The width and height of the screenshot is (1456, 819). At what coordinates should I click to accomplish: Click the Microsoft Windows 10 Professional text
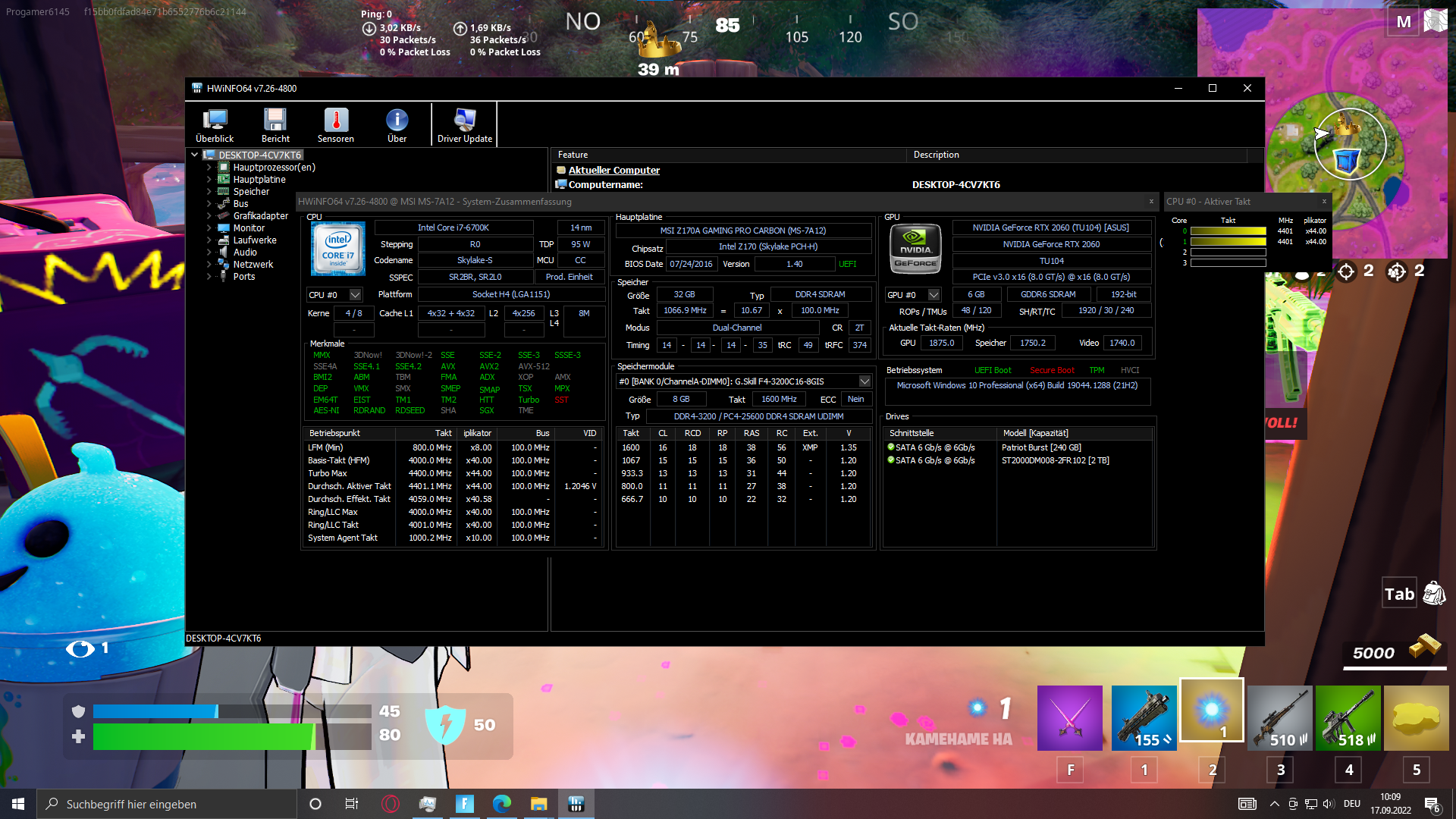point(1017,385)
